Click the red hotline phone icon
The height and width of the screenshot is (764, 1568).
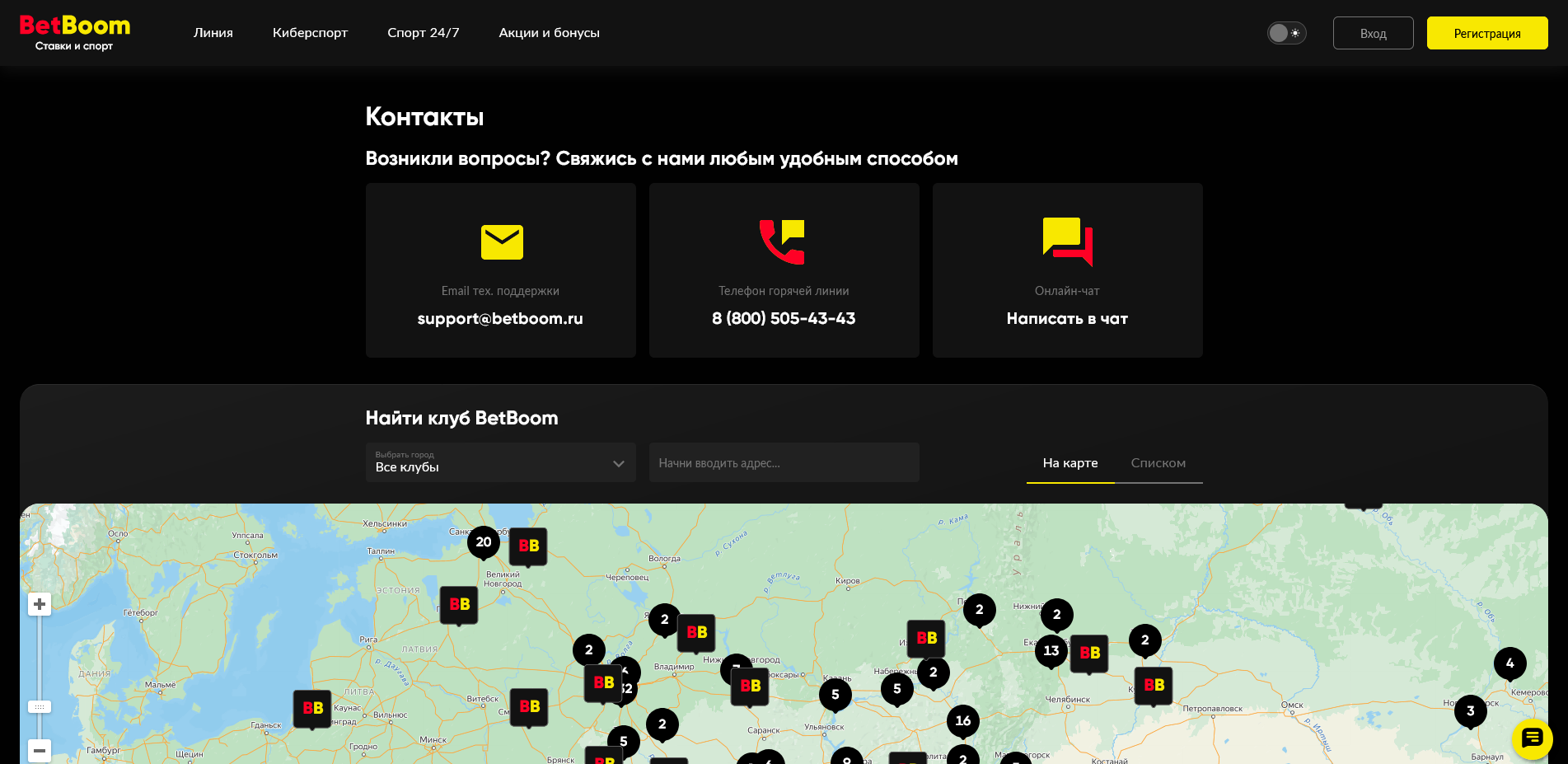tap(782, 241)
